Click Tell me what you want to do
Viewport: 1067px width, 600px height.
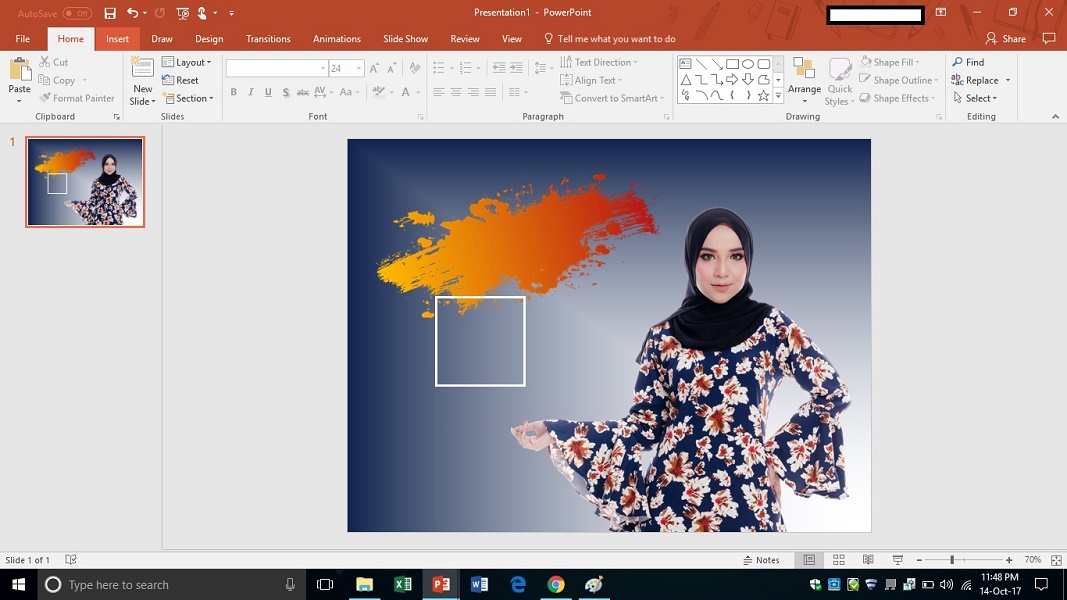tap(610, 39)
